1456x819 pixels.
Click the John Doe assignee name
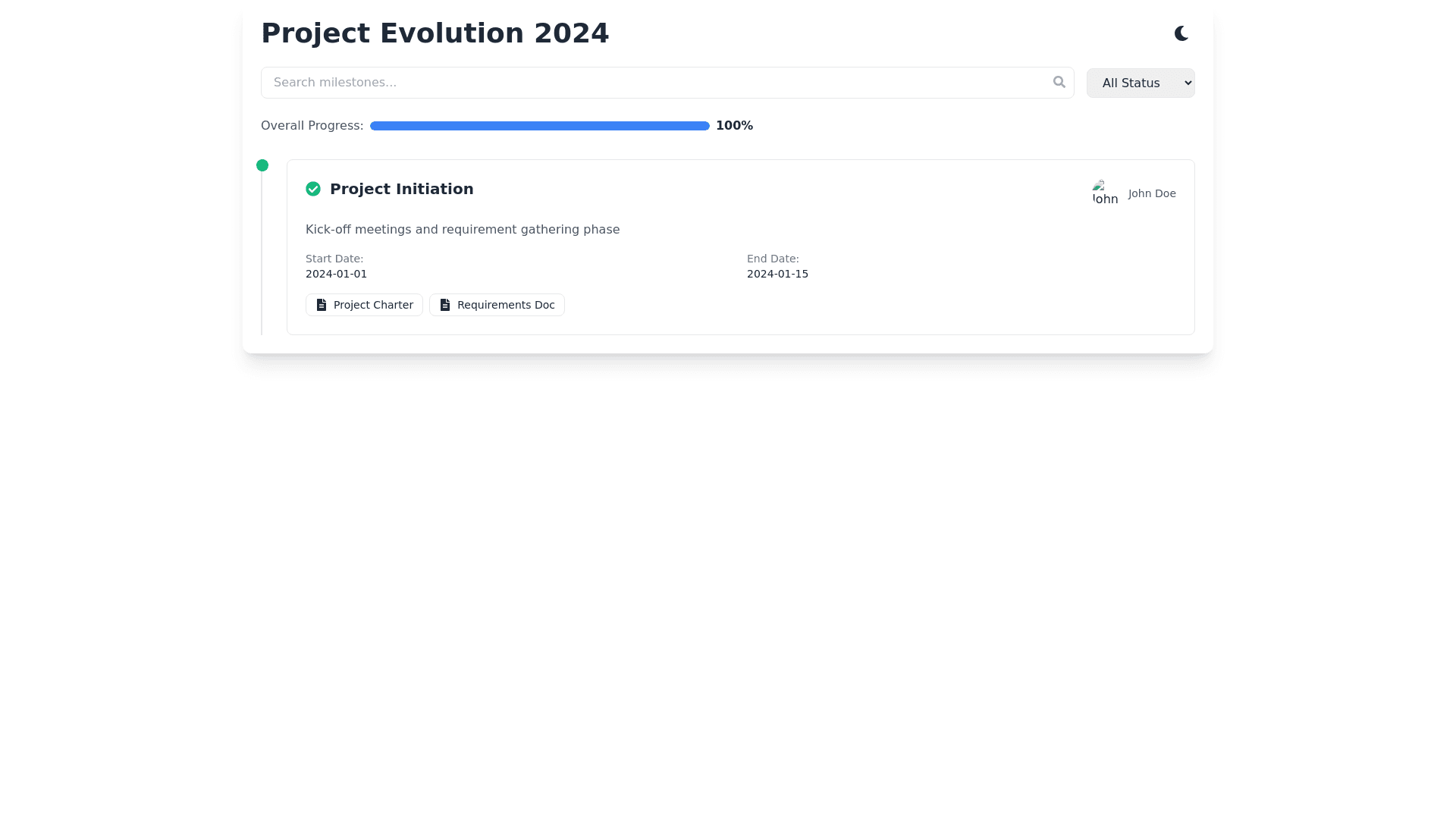point(1151,193)
